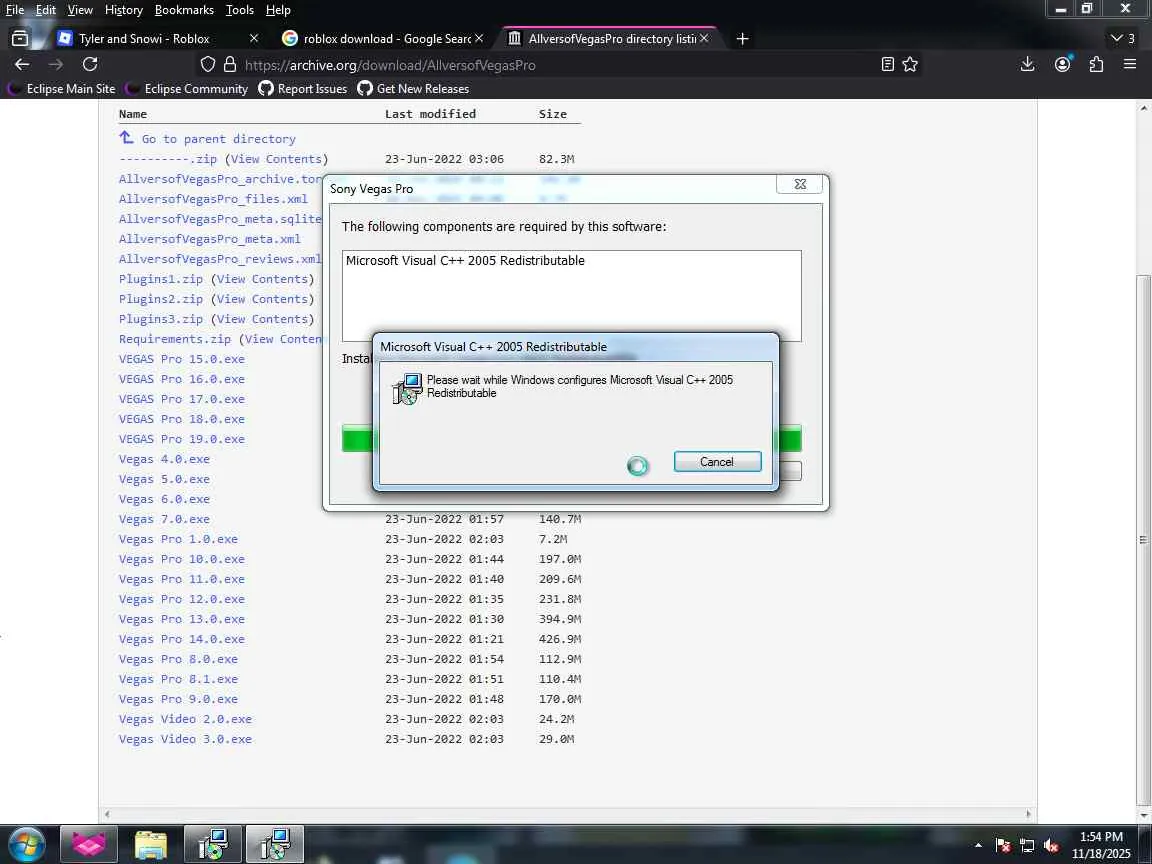Click the Last modified column header
Screen dimensions: 1152x864
click(431, 114)
